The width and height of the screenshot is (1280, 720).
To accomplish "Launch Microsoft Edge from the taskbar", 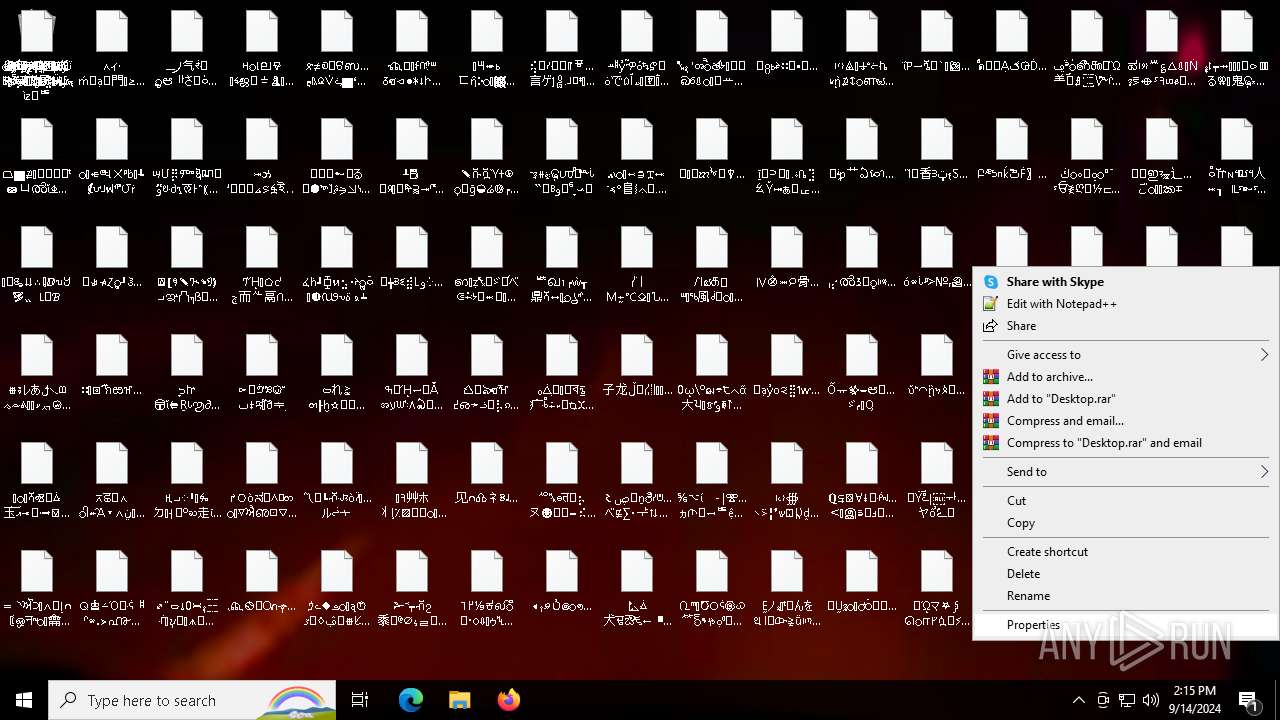I will tap(411, 700).
